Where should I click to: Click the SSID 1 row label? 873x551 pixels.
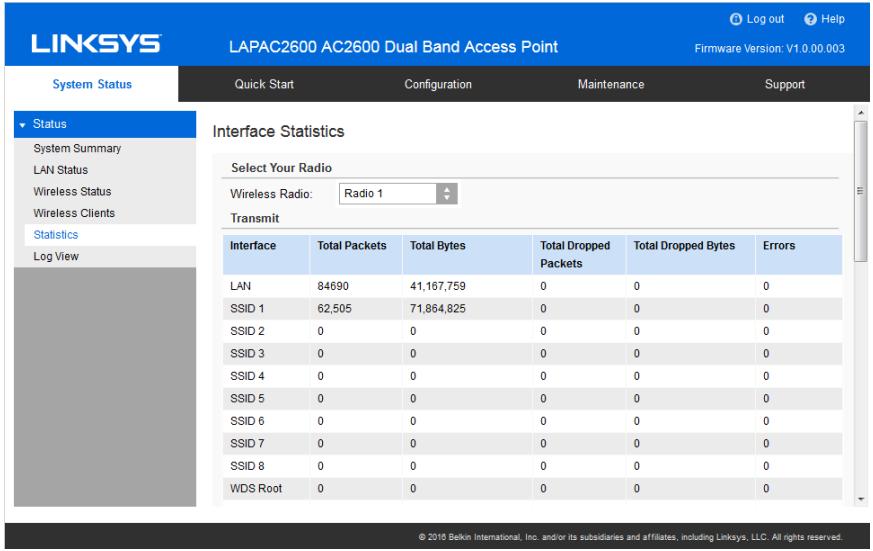pos(247,308)
